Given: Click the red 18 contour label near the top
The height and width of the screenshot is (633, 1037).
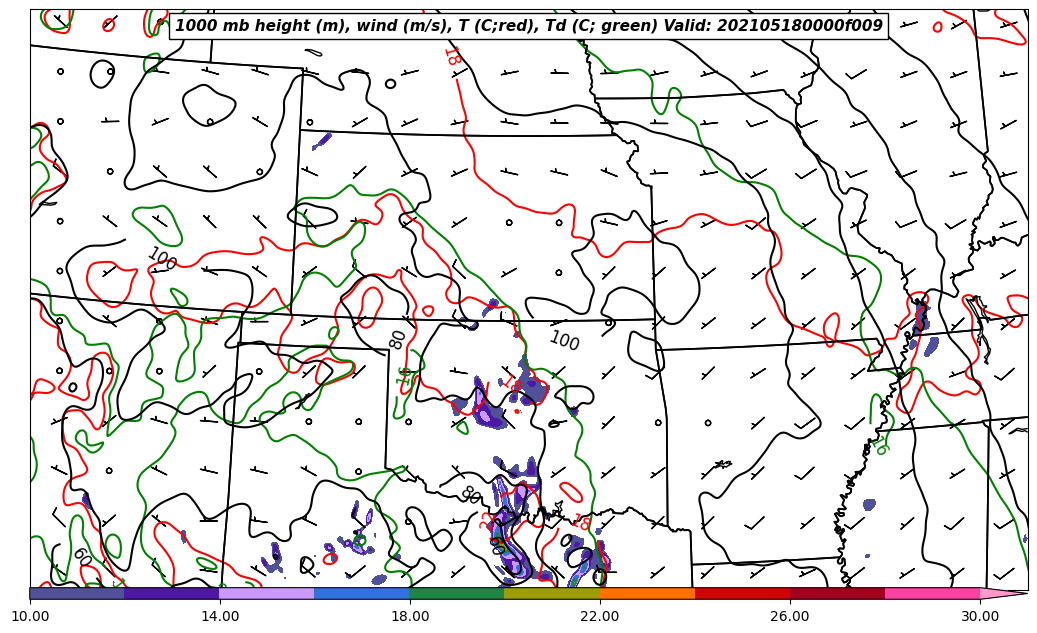Looking at the screenshot, I should (452, 55).
